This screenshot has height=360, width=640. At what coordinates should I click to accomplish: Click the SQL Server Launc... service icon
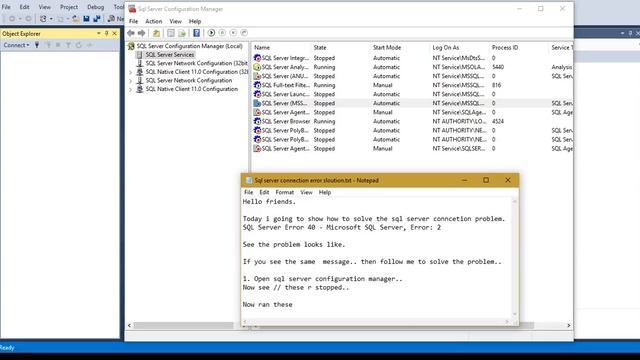point(257,94)
